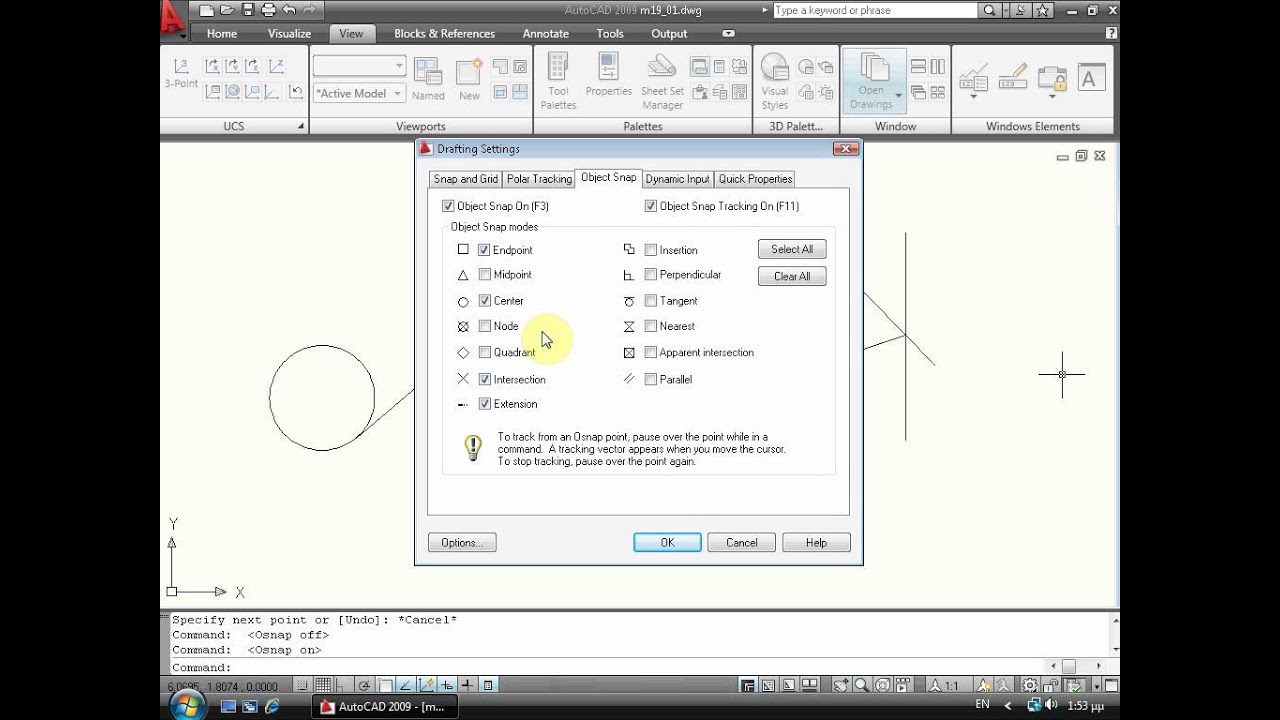The width and height of the screenshot is (1280, 720).
Task: Switch to the Polar Tracking tab
Action: click(539, 179)
